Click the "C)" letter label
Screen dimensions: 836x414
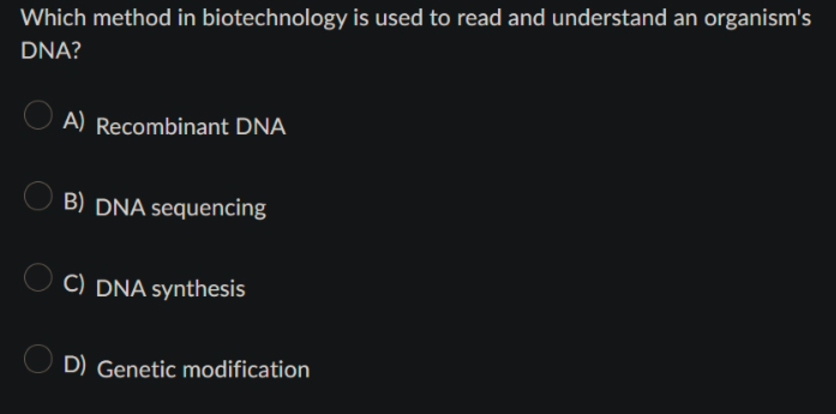coord(74,284)
